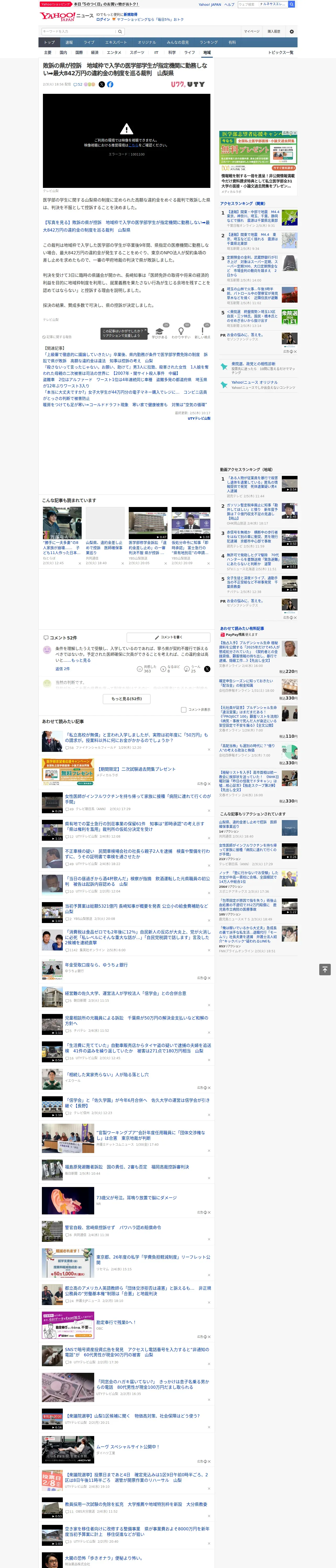Open the IT category
The height and width of the screenshot is (1568, 336).
pyautogui.click(x=156, y=52)
